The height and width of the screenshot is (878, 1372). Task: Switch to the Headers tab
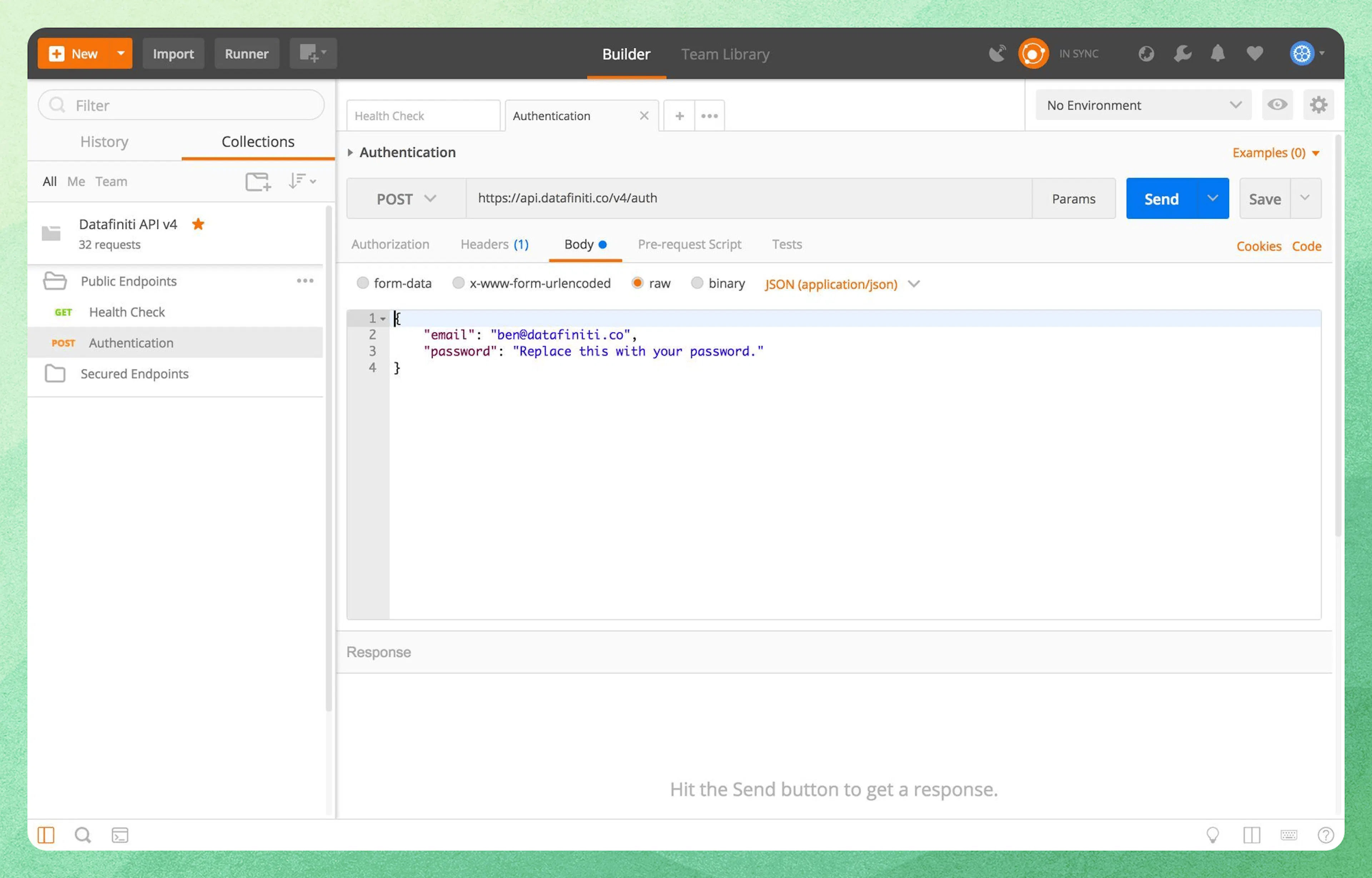pos(494,245)
